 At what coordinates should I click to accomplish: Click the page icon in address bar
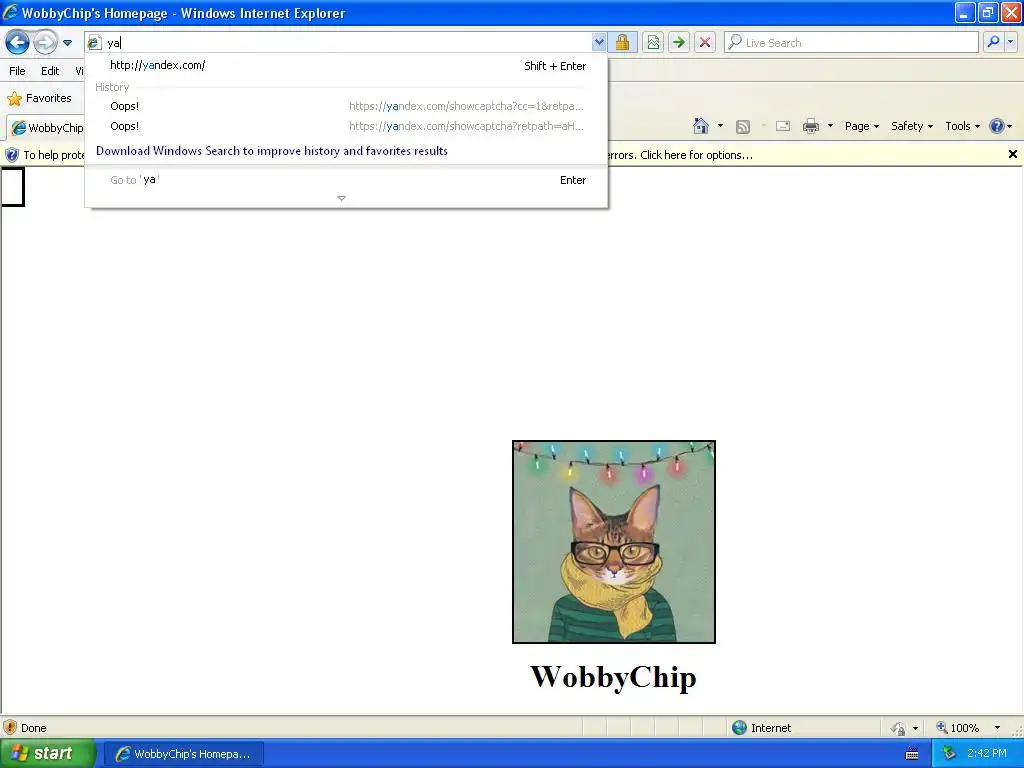[94, 43]
